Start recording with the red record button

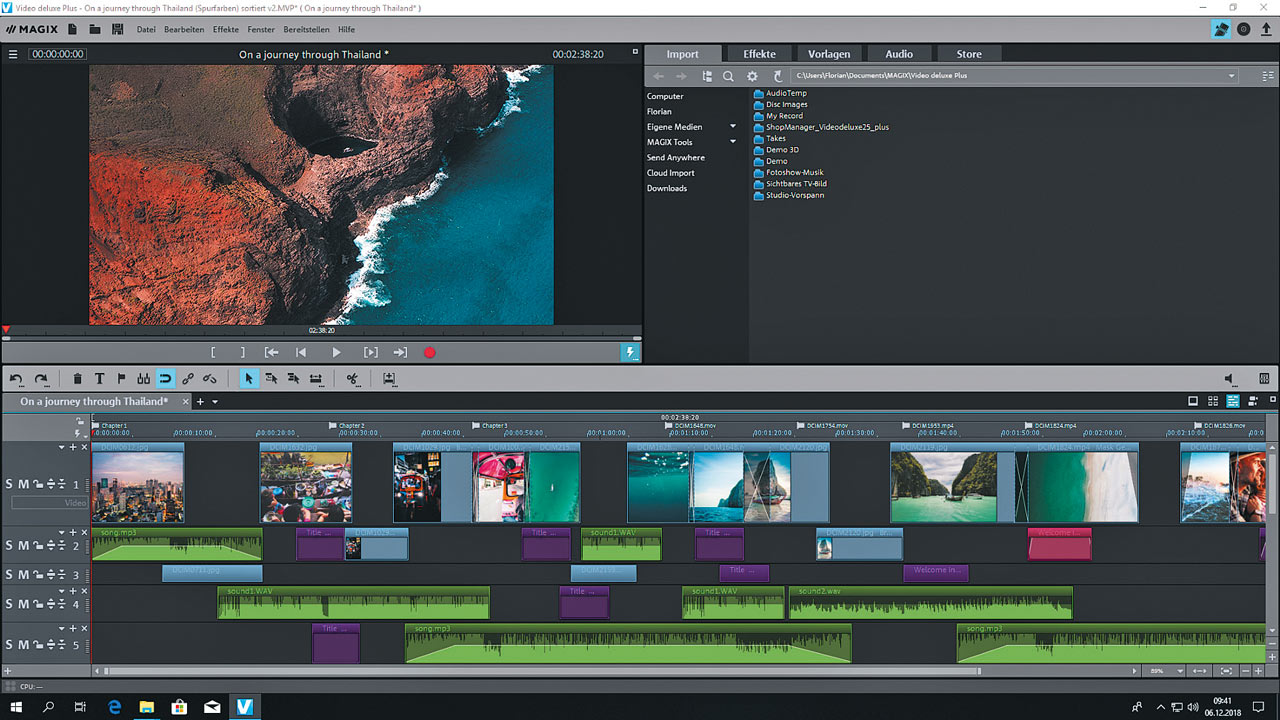(x=430, y=353)
